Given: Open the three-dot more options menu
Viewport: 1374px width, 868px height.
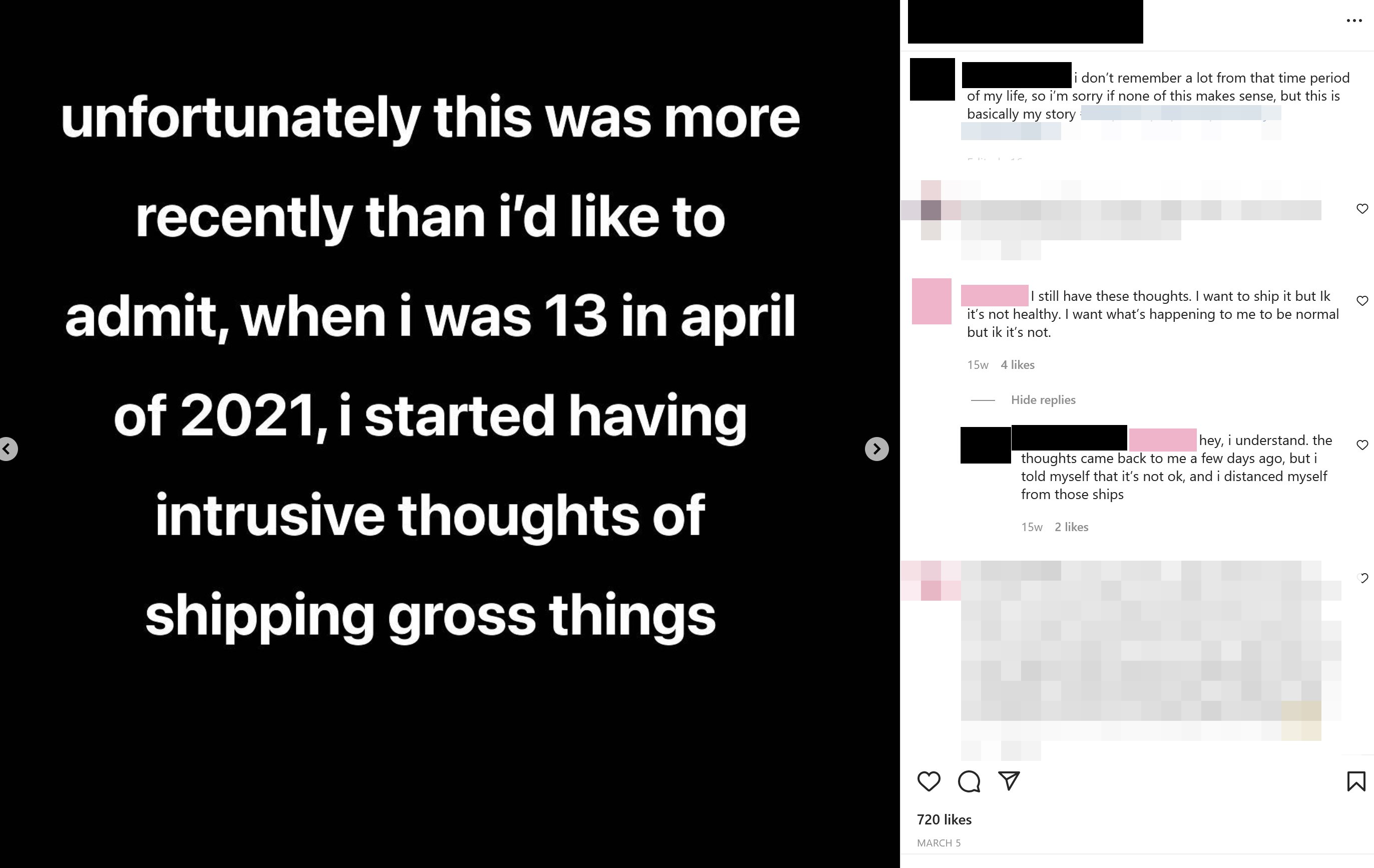Looking at the screenshot, I should 1353,21.
